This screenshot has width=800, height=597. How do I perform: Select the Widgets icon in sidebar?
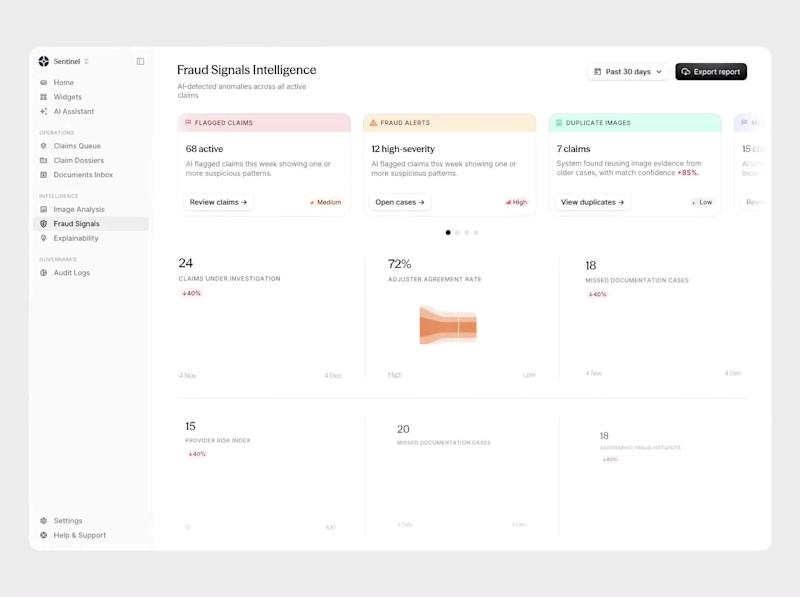tap(68, 96)
